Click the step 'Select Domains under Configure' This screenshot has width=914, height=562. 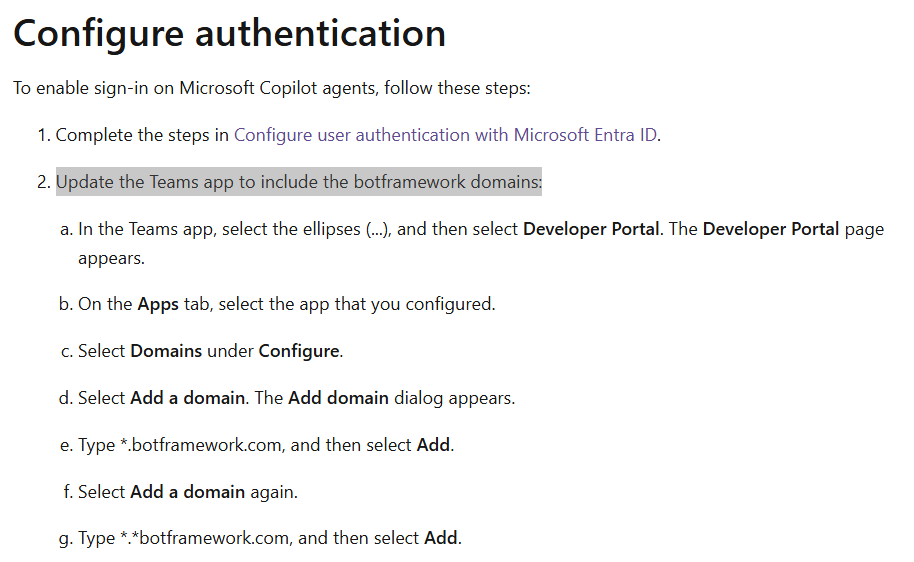pos(210,352)
